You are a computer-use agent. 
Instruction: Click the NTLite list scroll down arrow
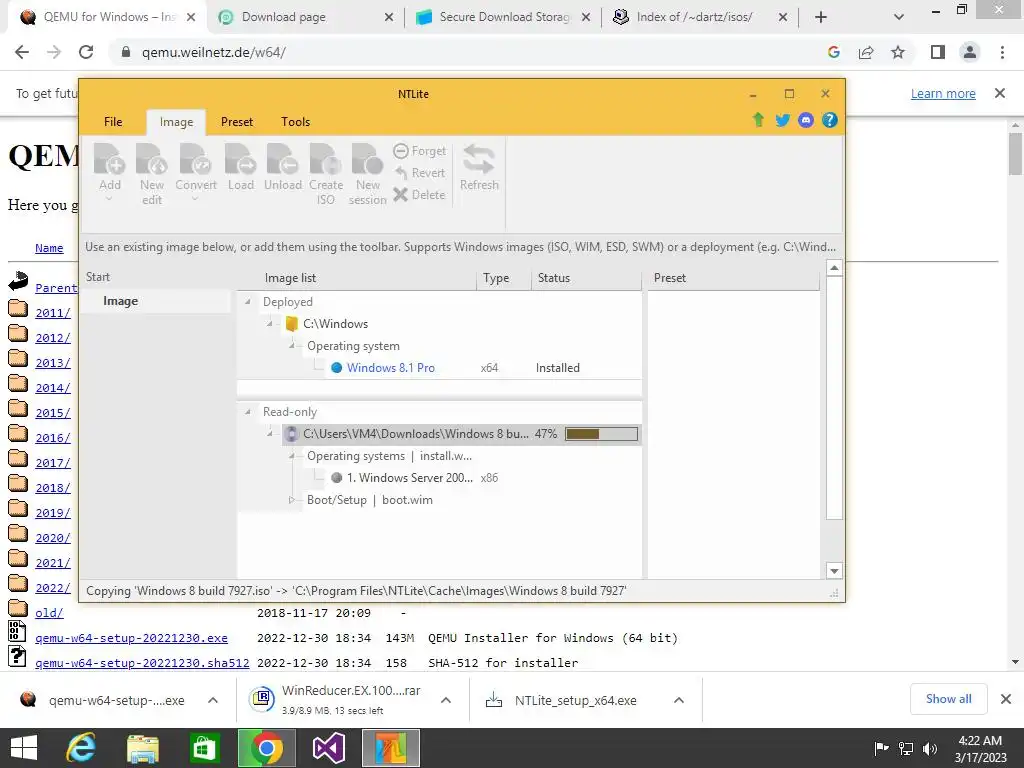[x=834, y=571]
